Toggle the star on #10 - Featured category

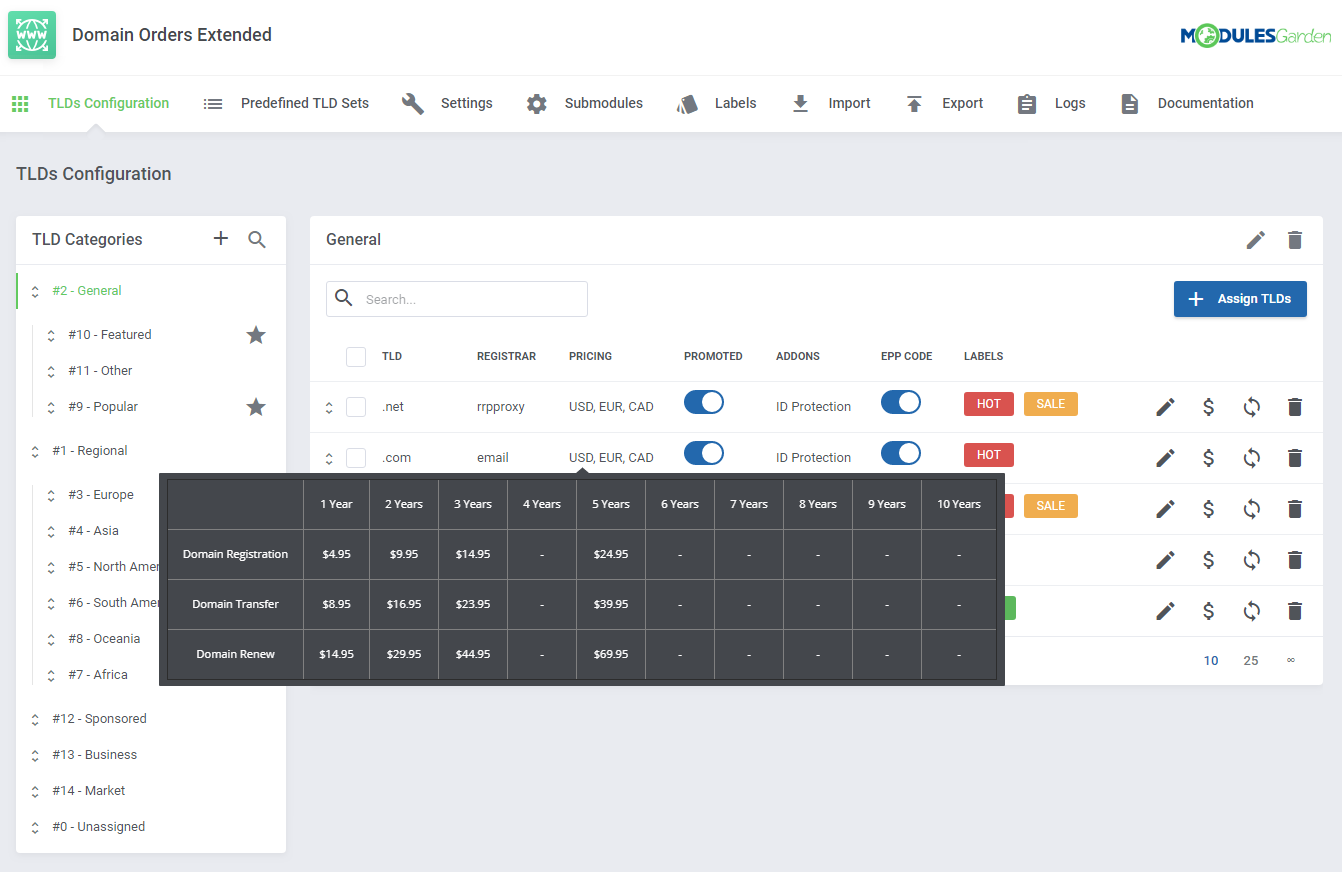tap(256, 335)
